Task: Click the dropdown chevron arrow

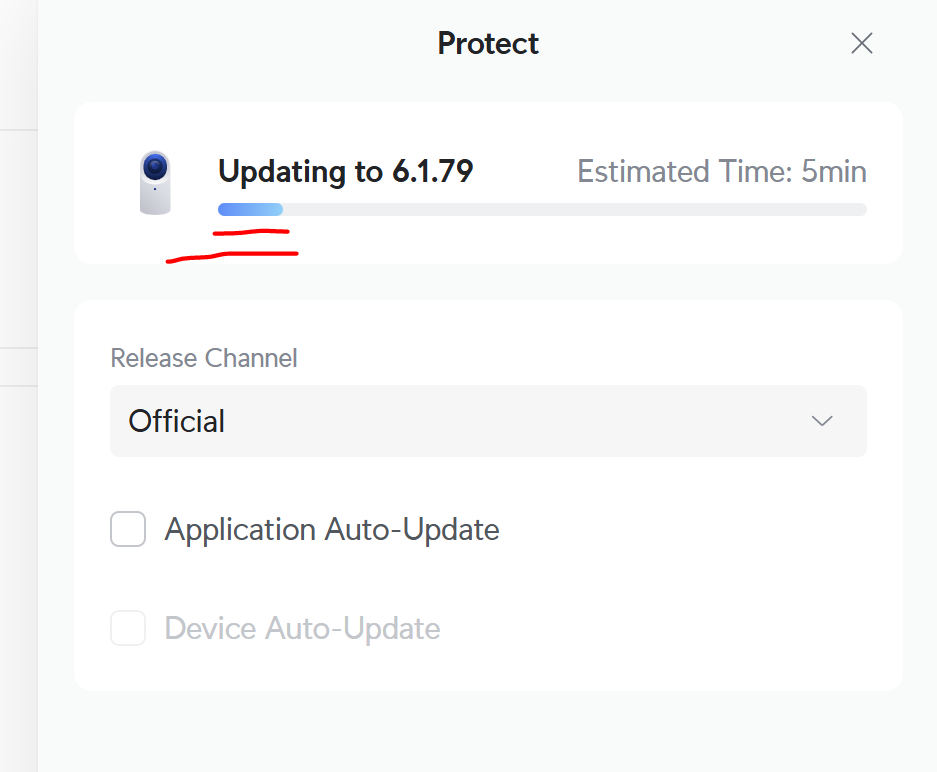Action: tap(822, 421)
